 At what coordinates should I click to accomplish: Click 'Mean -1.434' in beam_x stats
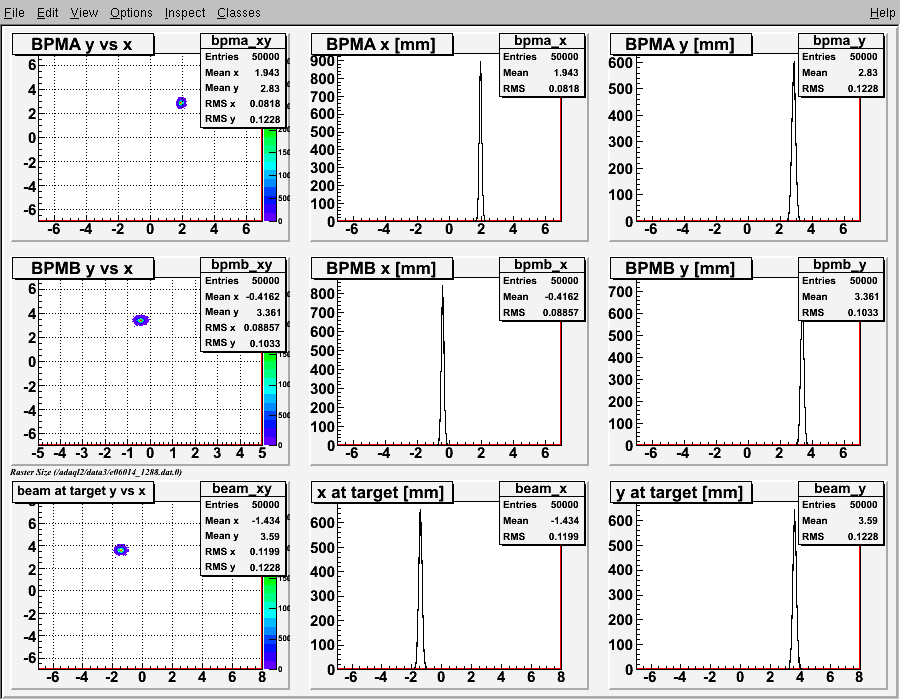coord(541,520)
